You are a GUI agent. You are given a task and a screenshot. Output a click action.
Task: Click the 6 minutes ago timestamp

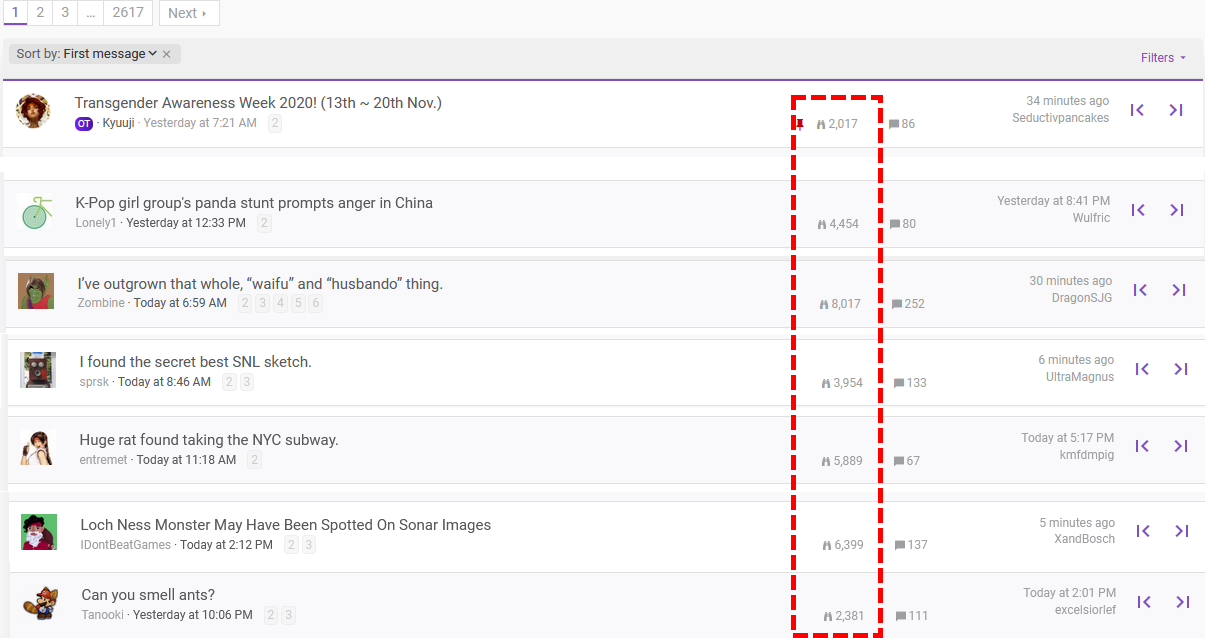pyautogui.click(x=1076, y=360)
